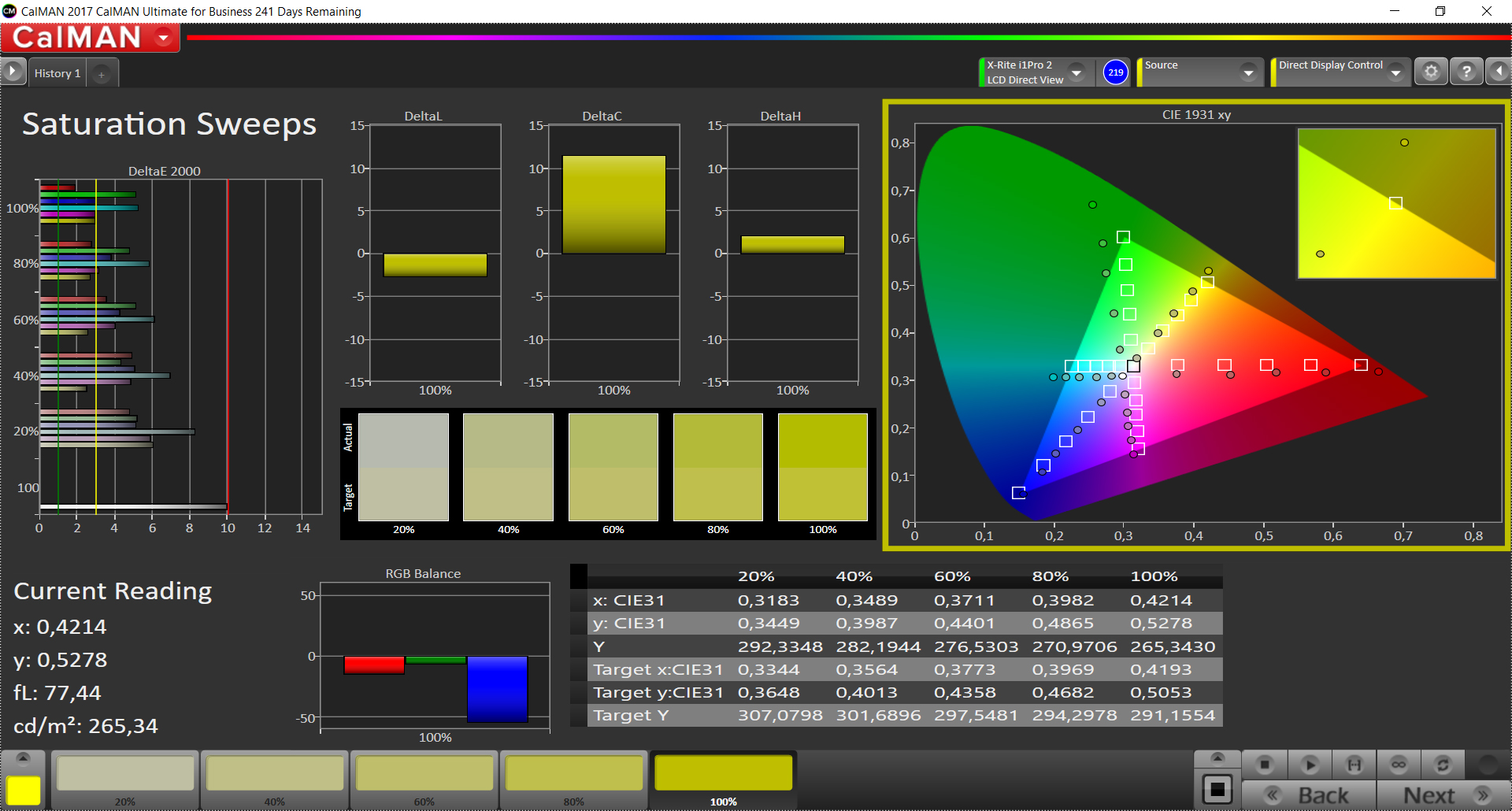The image size is (1512, 811).
Task: Toggle the continuous read infinity icon
Action: pyautogui.click(x=1399, y=765)
